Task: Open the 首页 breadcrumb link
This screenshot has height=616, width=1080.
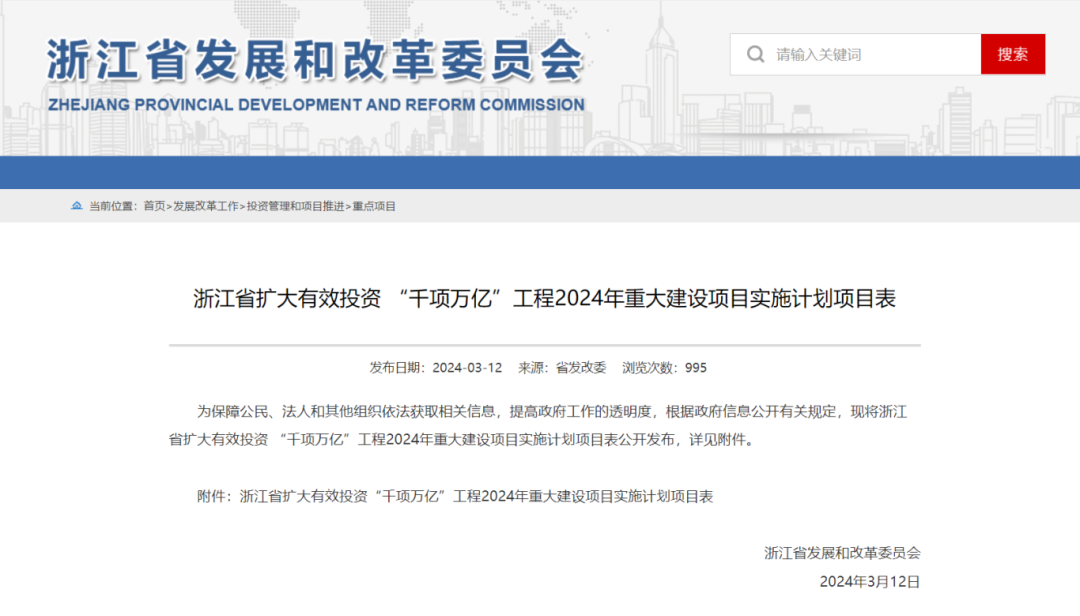Action: [154, 206]
